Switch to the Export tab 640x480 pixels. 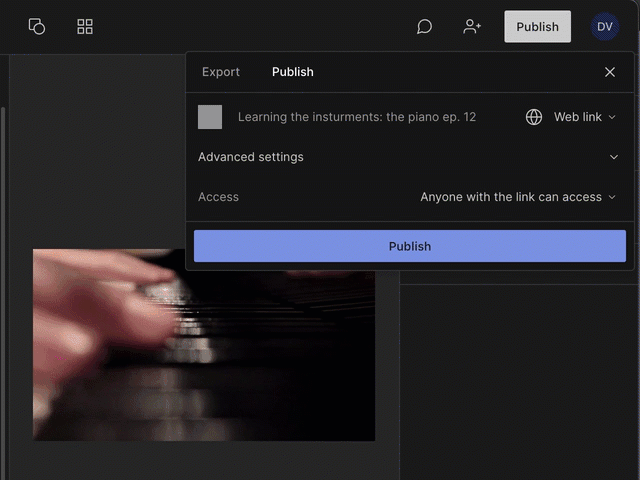(221, 72)
